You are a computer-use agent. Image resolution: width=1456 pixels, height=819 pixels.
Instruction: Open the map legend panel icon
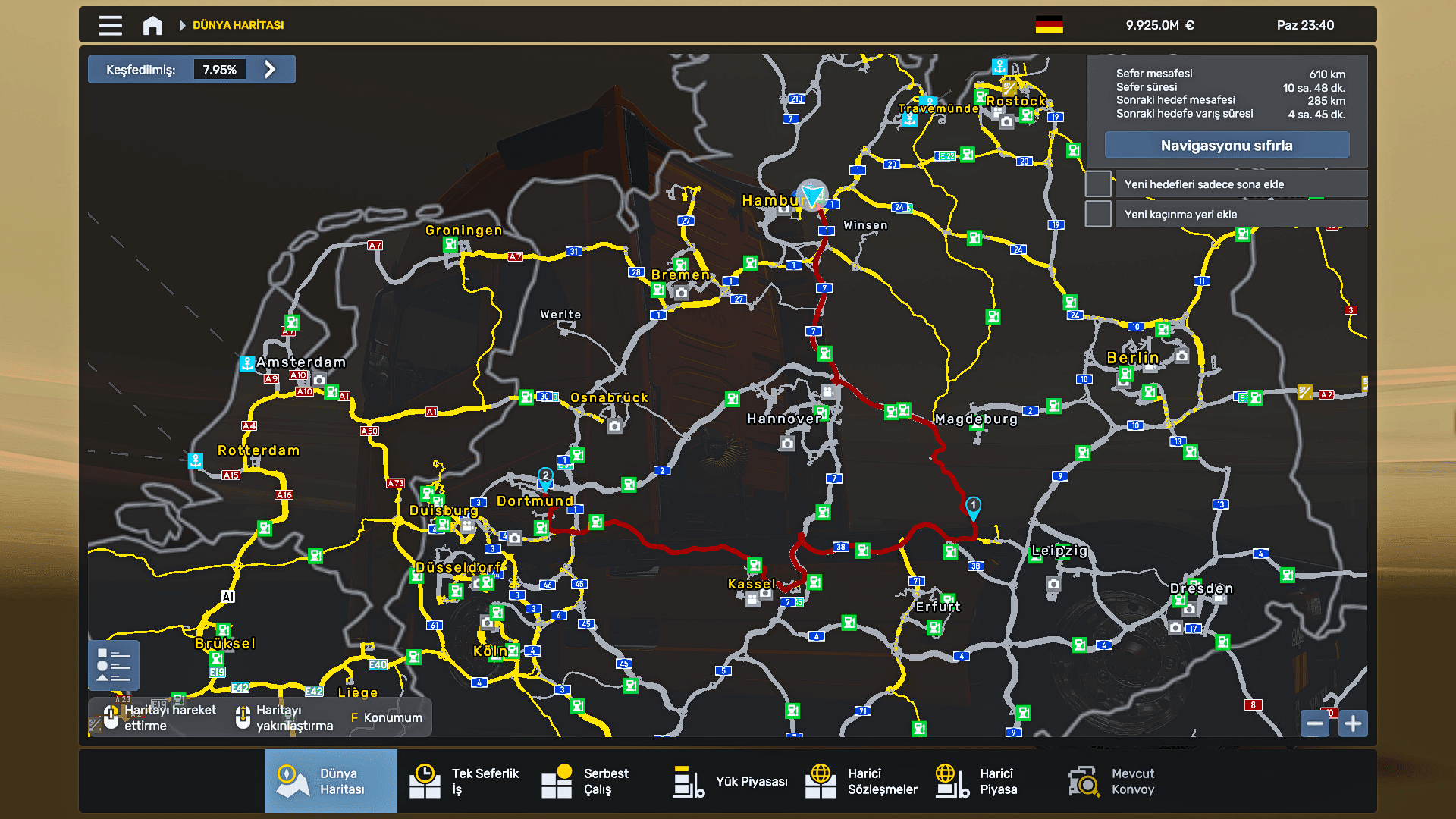pos(114,664)
